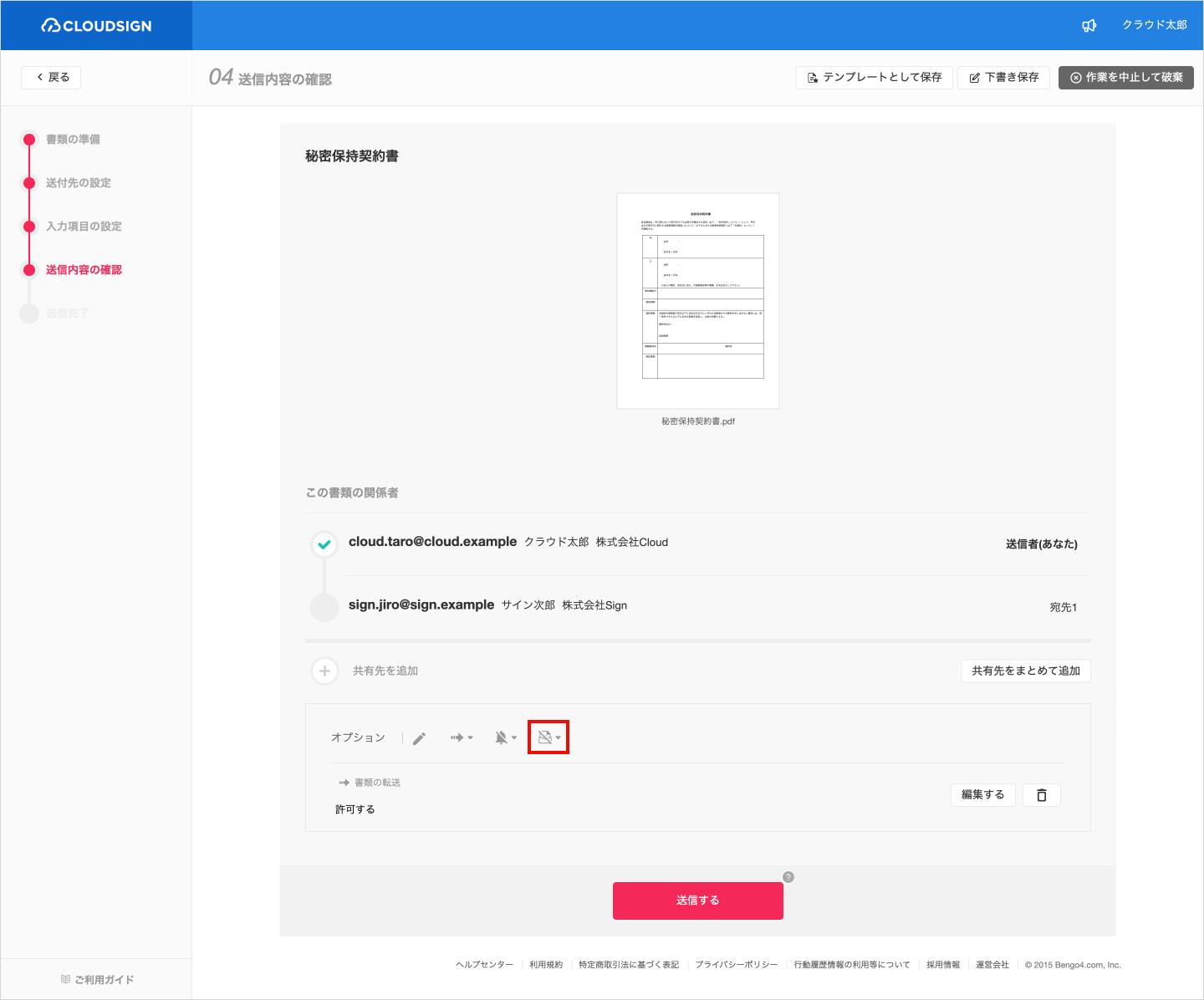Image resolution: width=1204 pixels, height=1000 pixels.
Task: Click 編集する for document forwarding
Action: point(983,795)
